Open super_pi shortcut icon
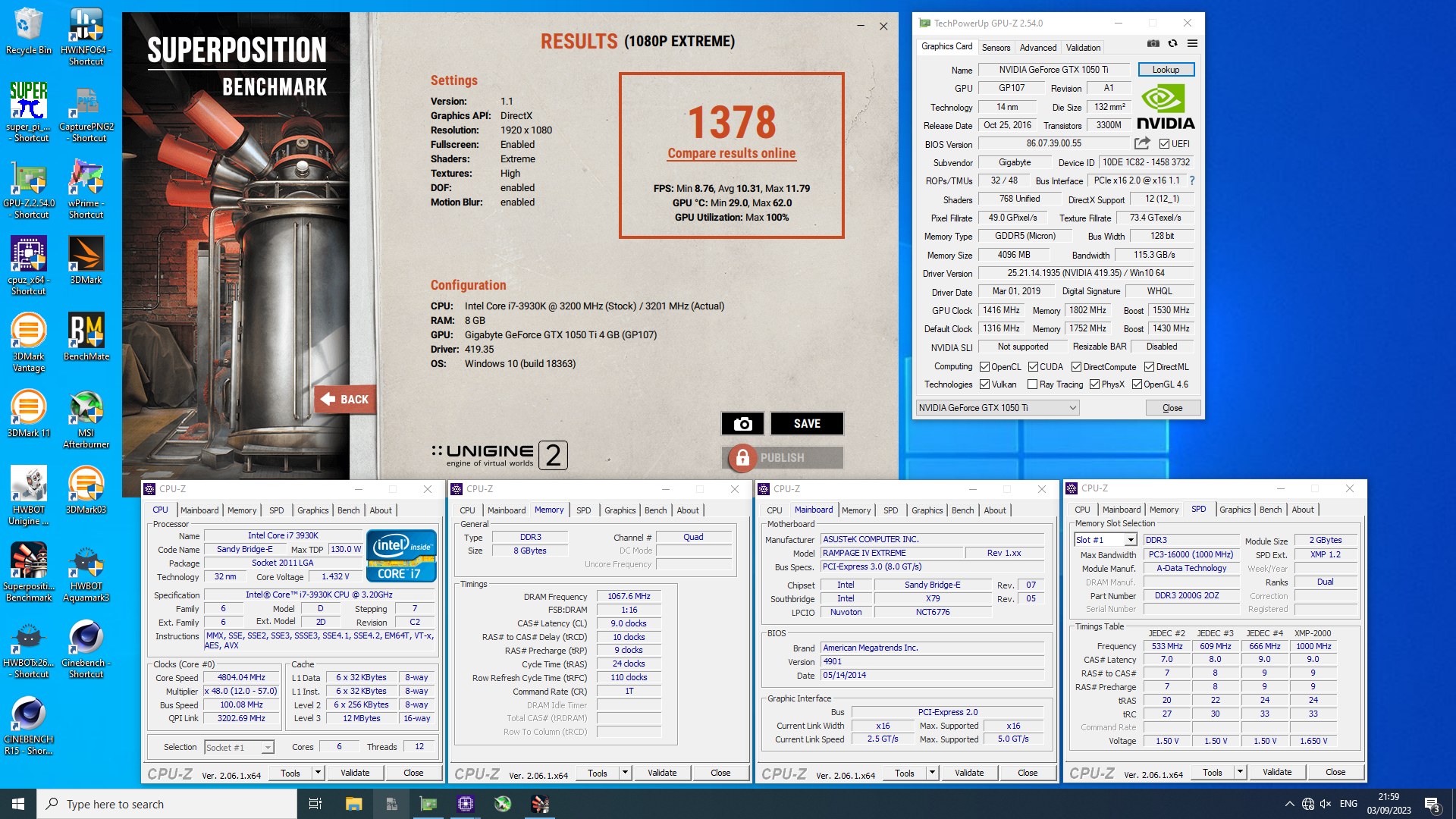This screenshot has width=1456, height=819. click(x=28, y=111)
